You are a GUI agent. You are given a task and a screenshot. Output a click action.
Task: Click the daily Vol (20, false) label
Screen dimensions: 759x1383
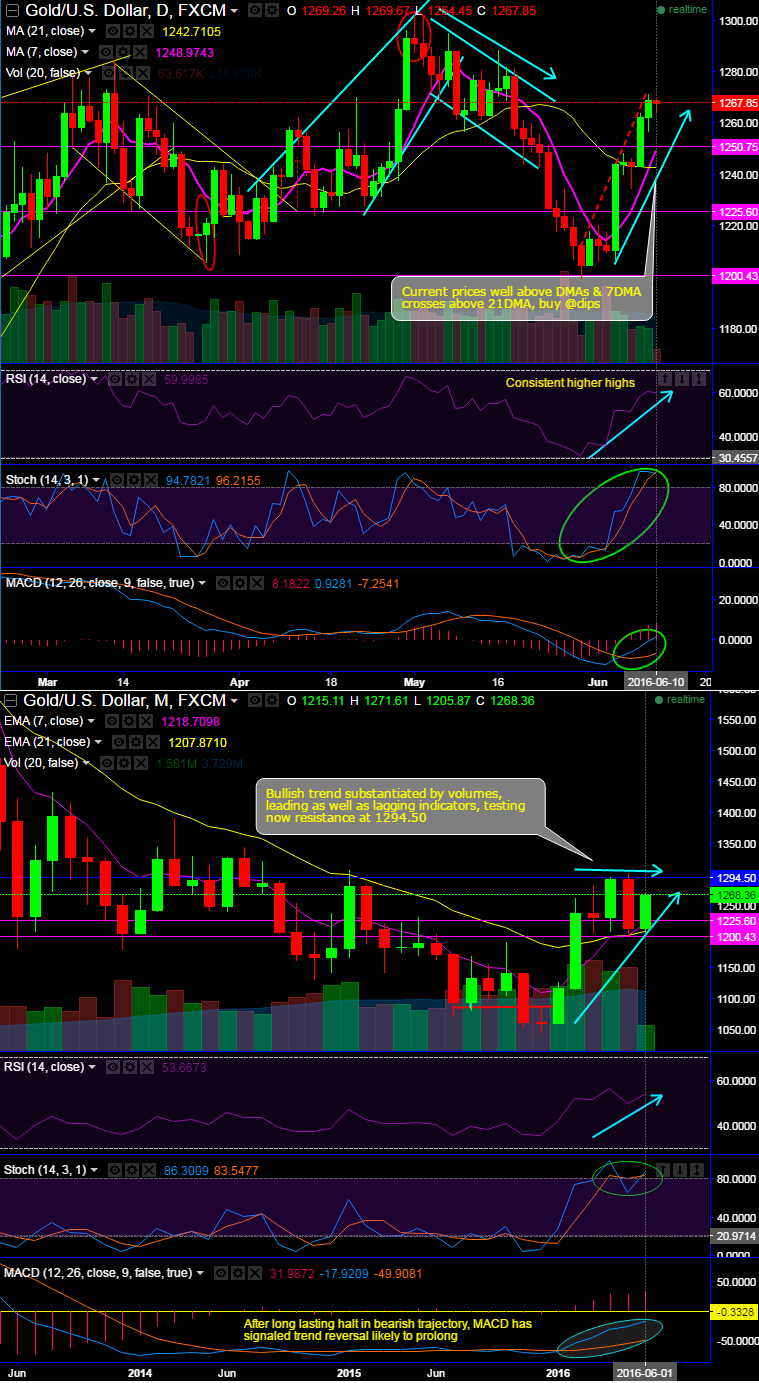click(43, 73)
